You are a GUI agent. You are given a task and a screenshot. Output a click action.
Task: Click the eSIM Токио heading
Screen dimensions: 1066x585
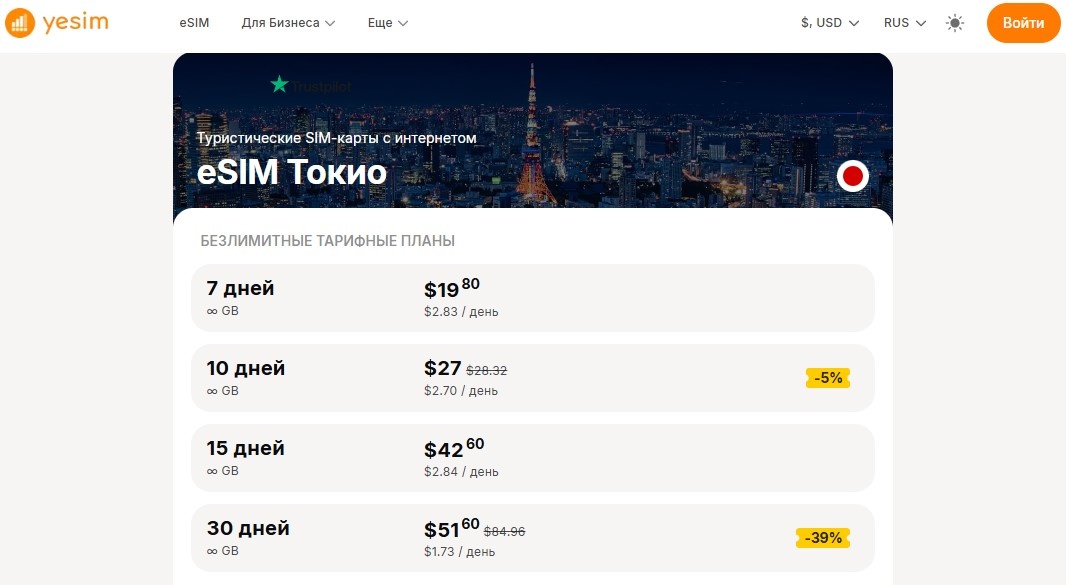(292, 172)
